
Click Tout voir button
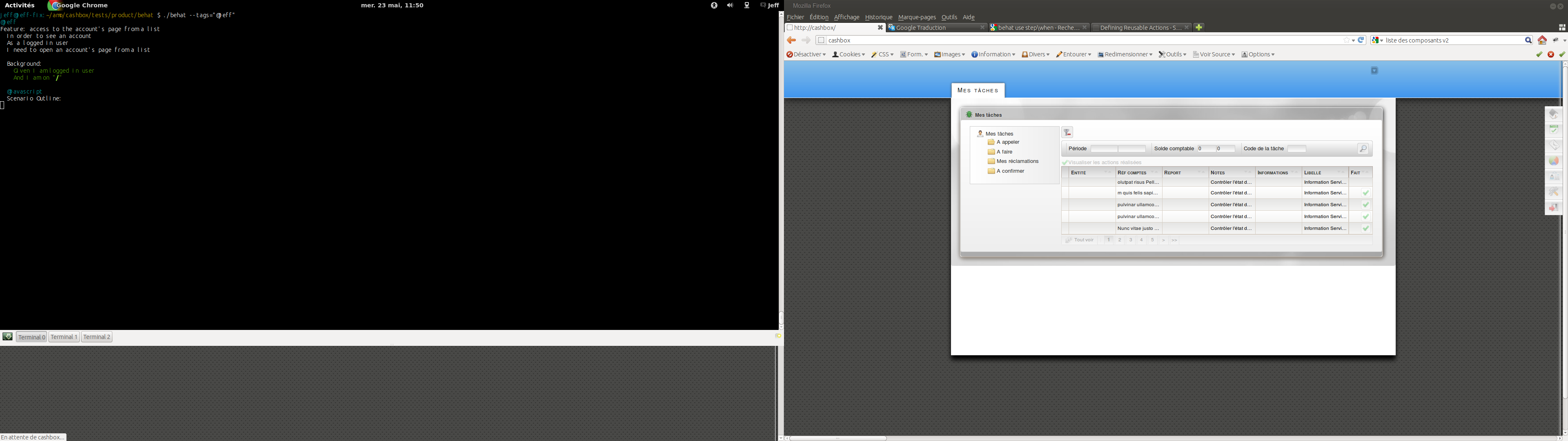coord(1080,241)
